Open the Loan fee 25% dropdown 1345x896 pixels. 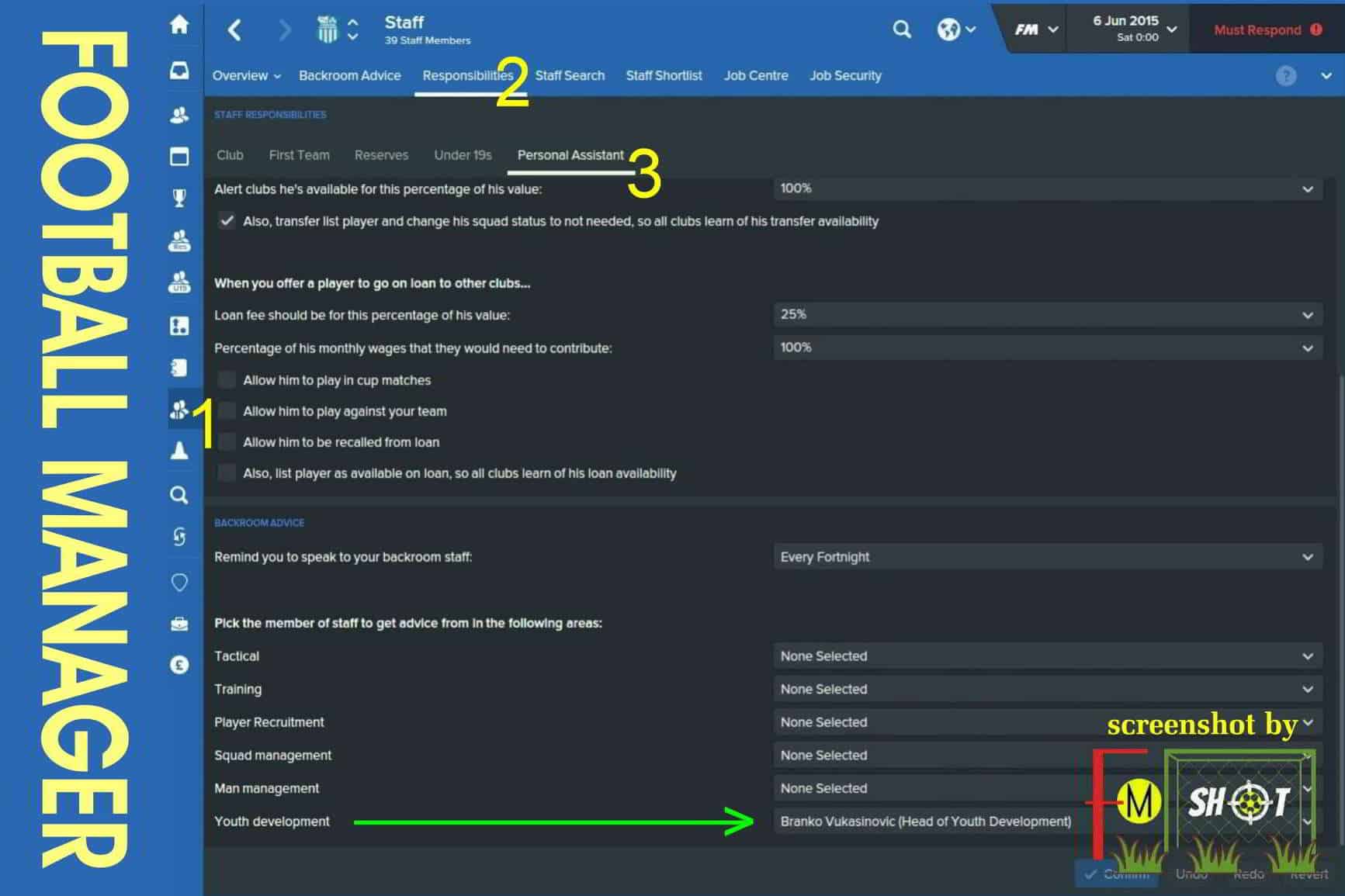pyautogui.click(x=1048, y=315)
